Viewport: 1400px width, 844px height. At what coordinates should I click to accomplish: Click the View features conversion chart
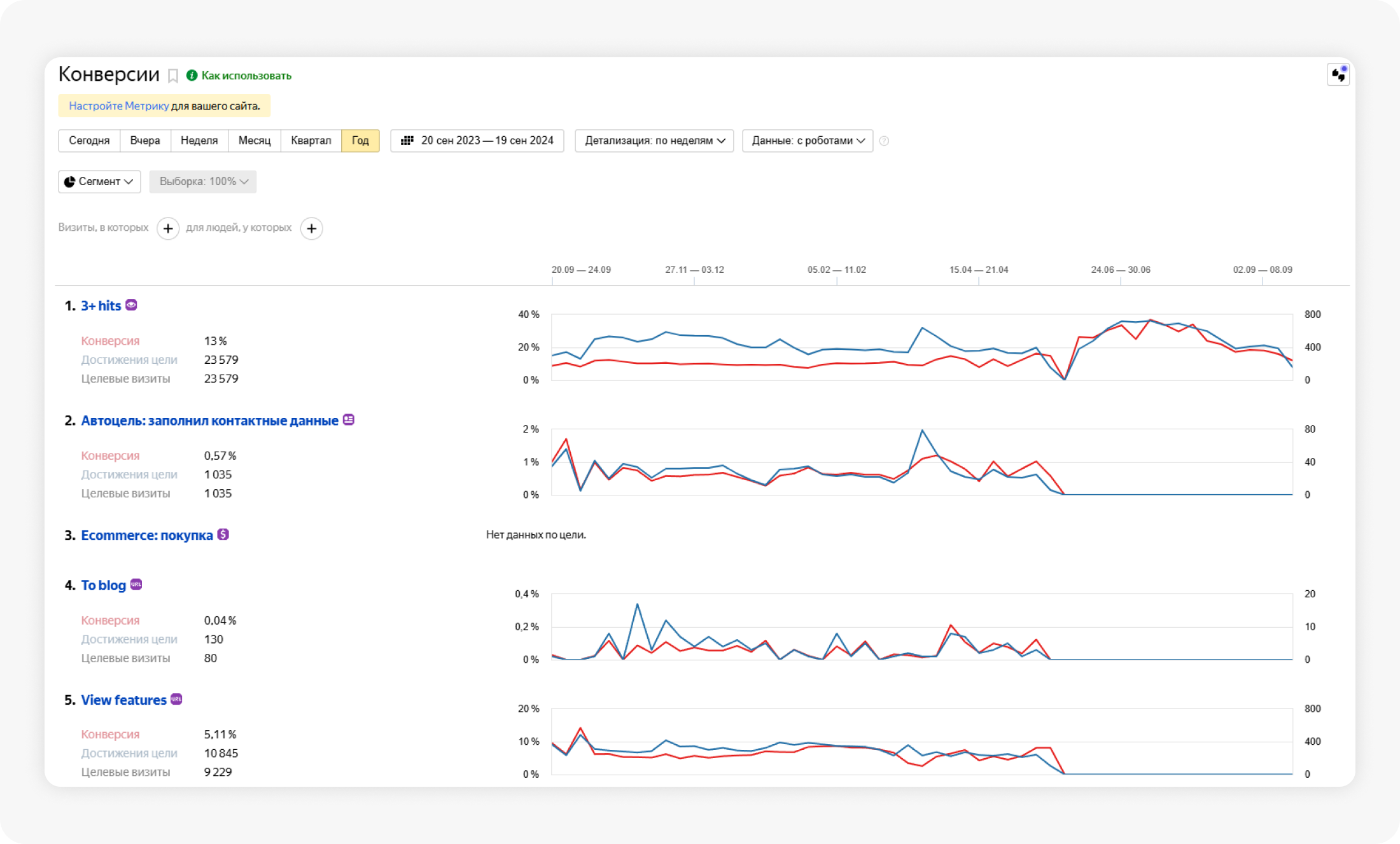(921, 741)
